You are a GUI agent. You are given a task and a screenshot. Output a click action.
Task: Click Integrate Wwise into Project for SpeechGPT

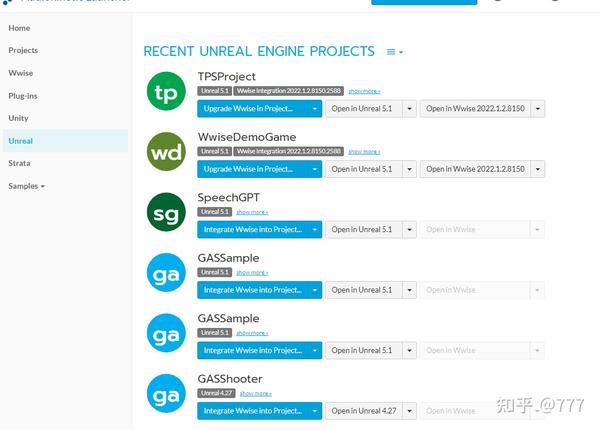click(253, 230)
